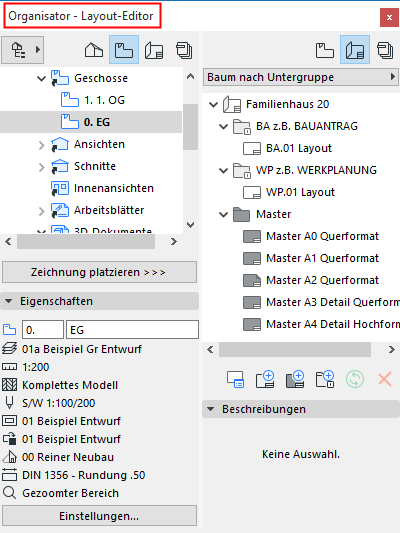The width and height of the screenshot is (400, 533).
Task: Switch left pane to View Map
Action: click(124, 50)
